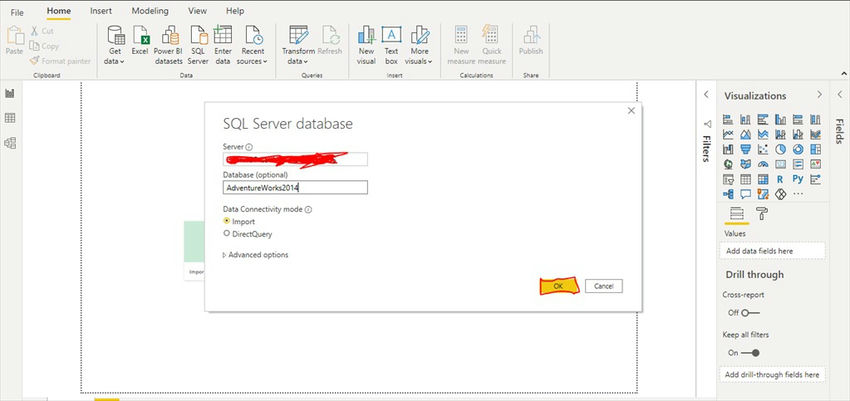Switch to Data view in left sidebar

point(10,118)
